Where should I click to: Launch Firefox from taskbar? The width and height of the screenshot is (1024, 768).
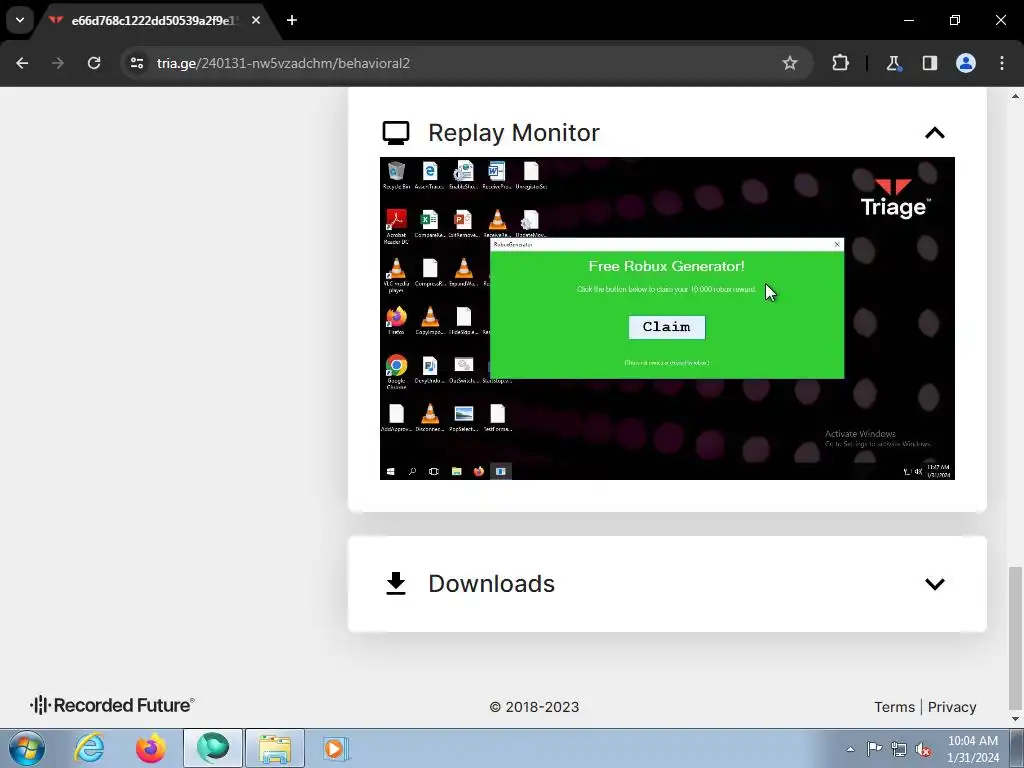(x=150, y=748)
